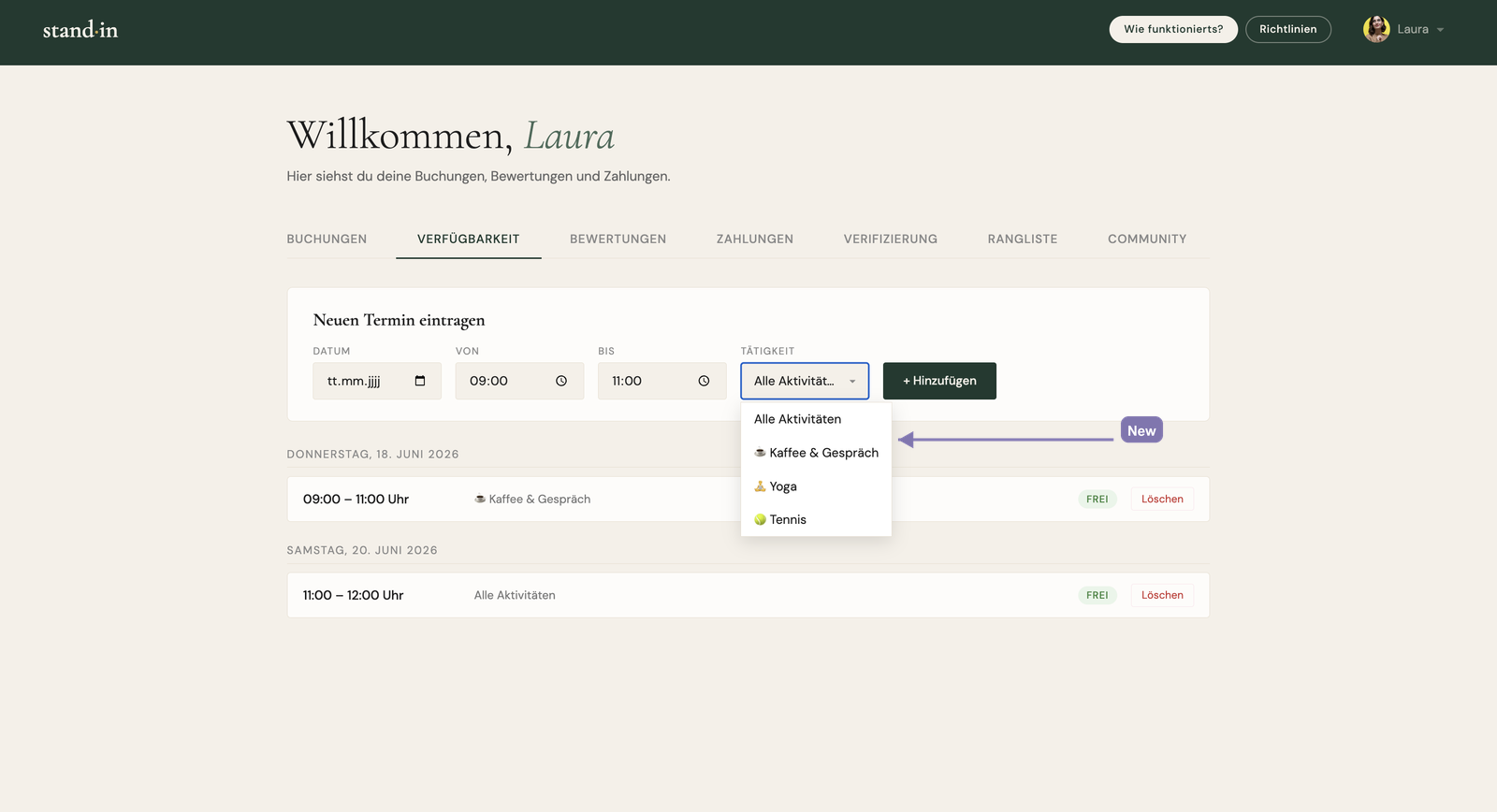
Task: Open the Bewertungen tab
Action: click(x=618, y=239)
